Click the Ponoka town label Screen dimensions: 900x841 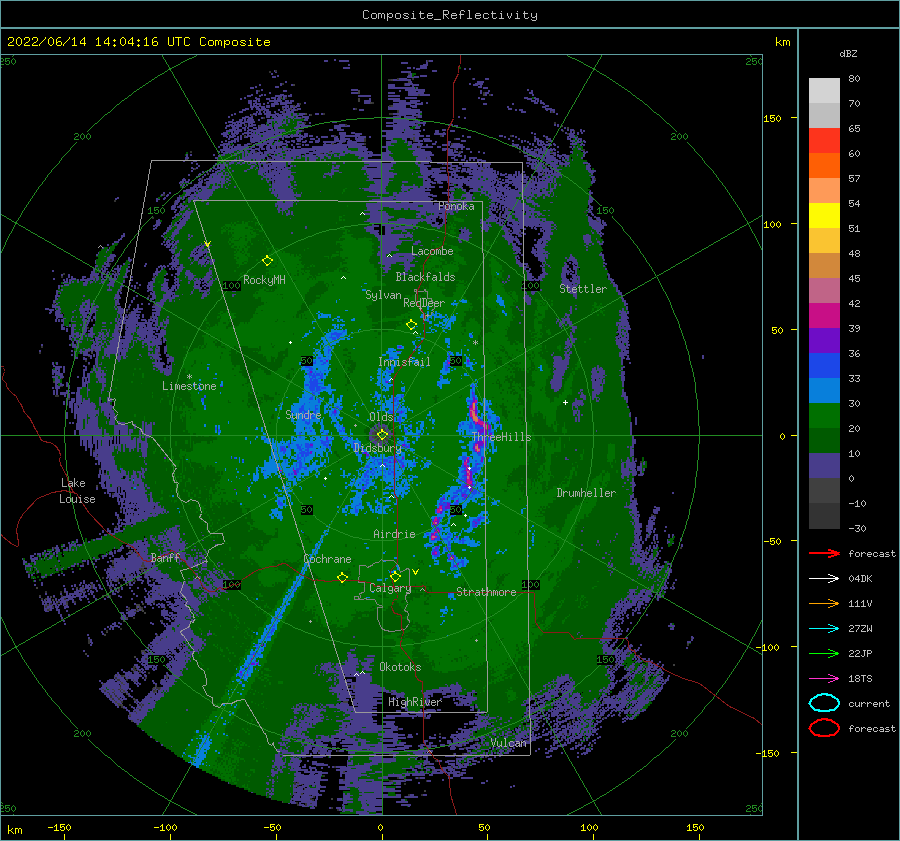click(x=456, y=206)
